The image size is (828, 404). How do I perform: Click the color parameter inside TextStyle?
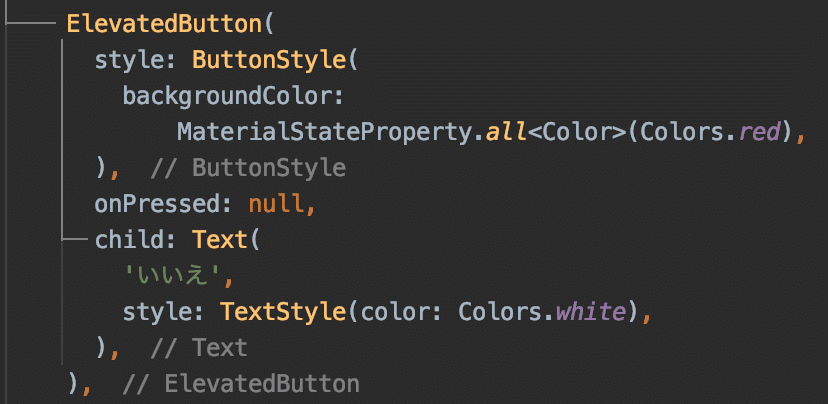click(395, 313)
